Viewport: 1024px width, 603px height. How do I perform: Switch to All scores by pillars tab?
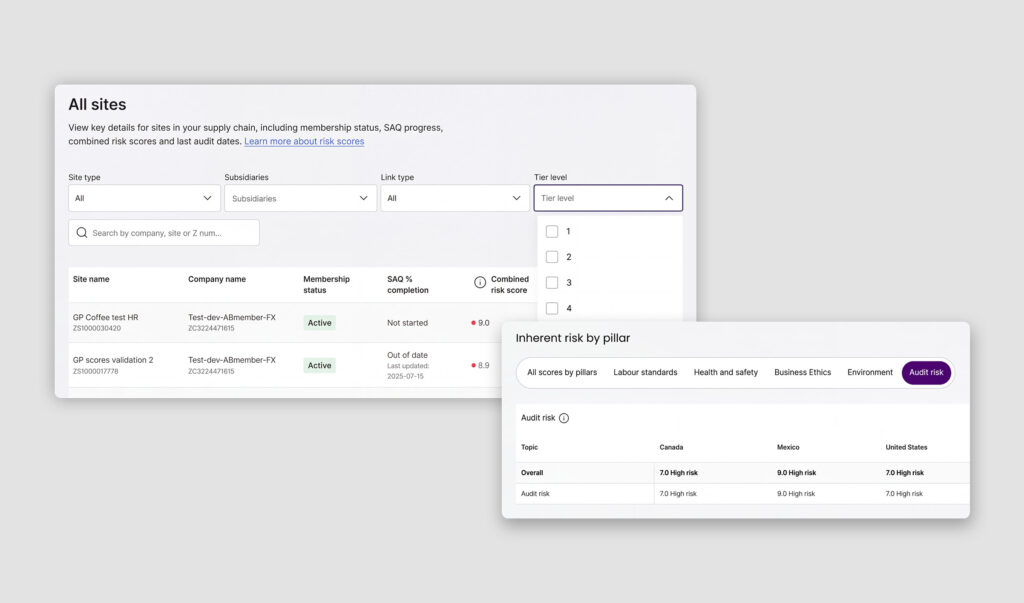coord(562,372)
